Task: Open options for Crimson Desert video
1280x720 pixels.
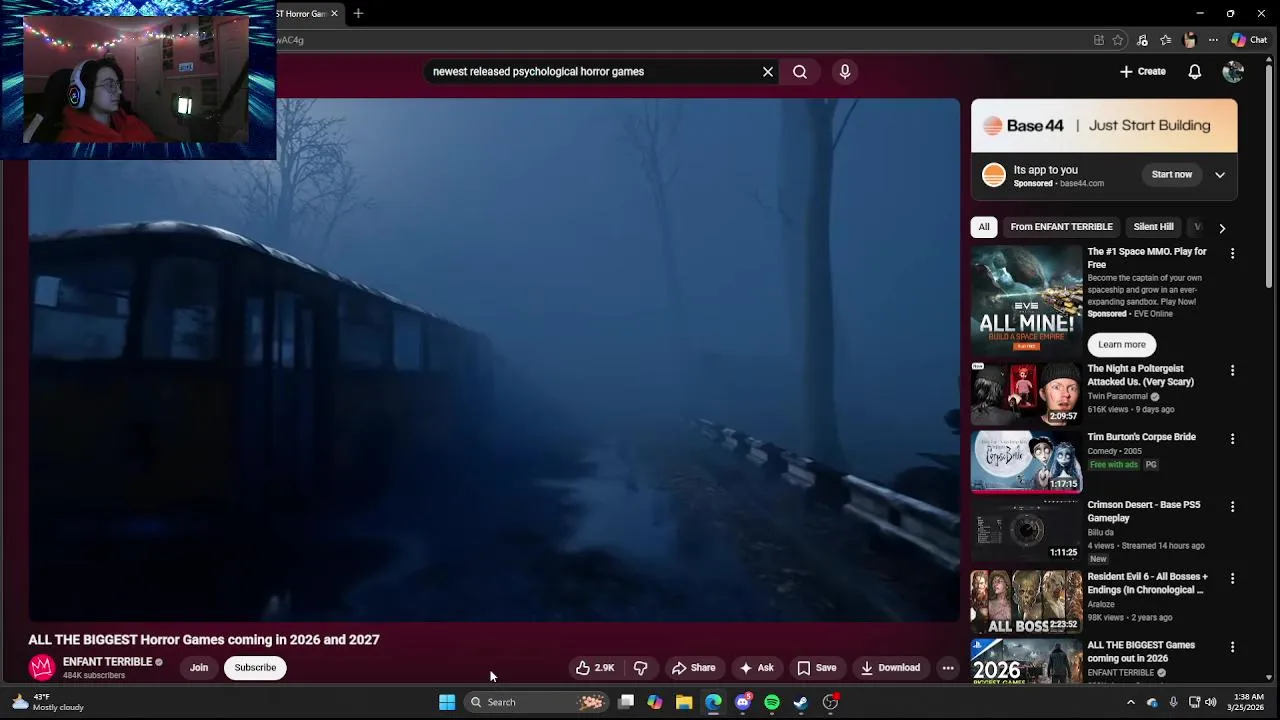Action: (x=1232, y=507)
